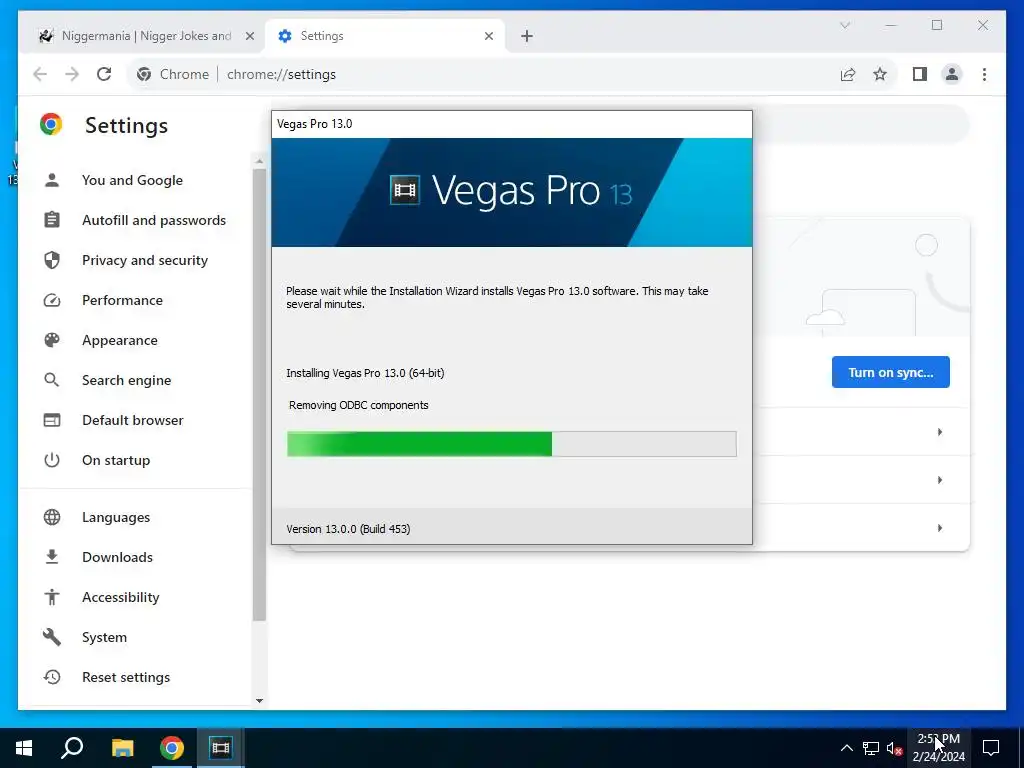Click Version 13.0.0 (Build 453) text

coord(348,529)
